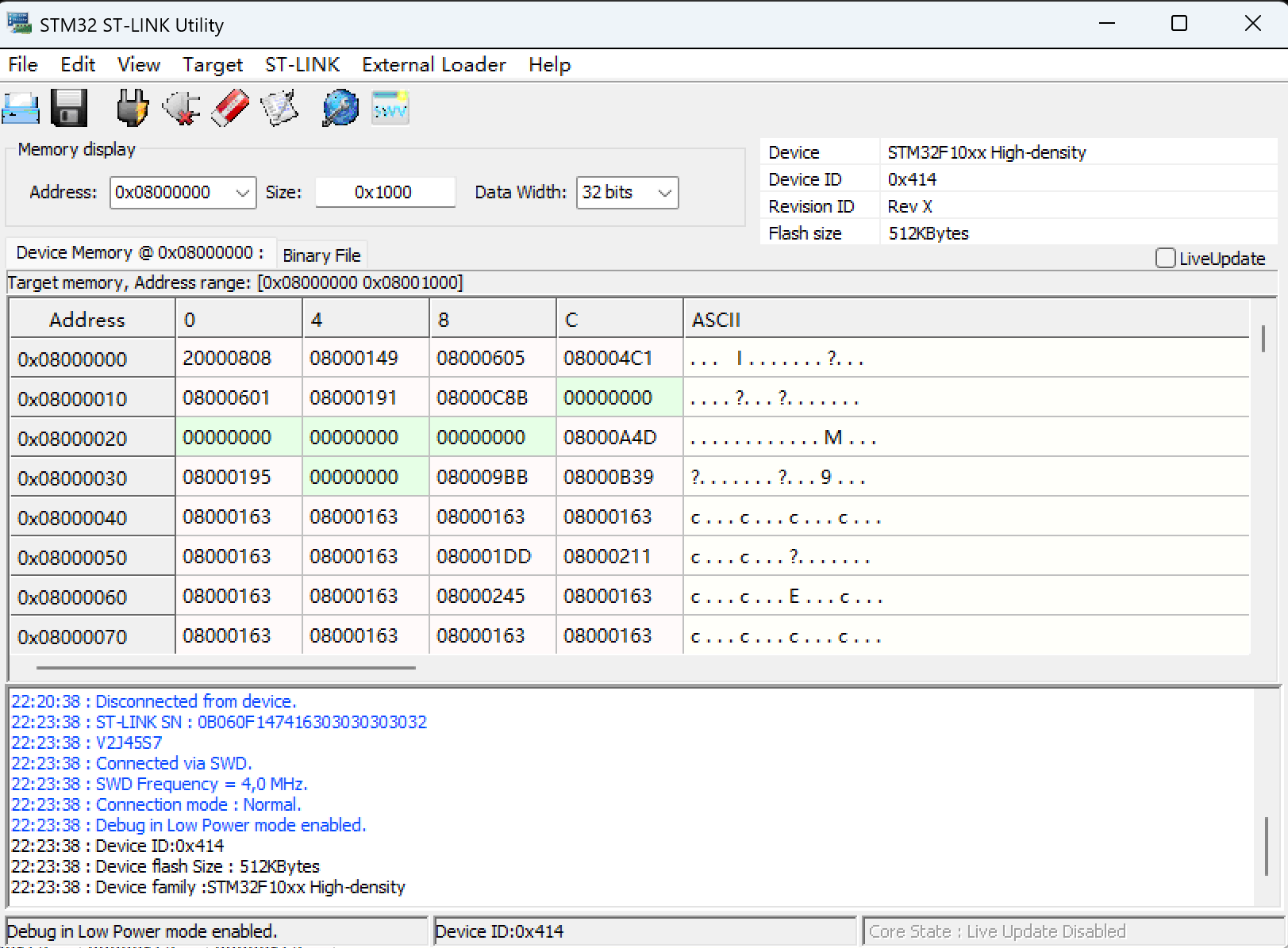Select the Device Memory tab
The image size is (1288, 948).
tap(140, 253)
